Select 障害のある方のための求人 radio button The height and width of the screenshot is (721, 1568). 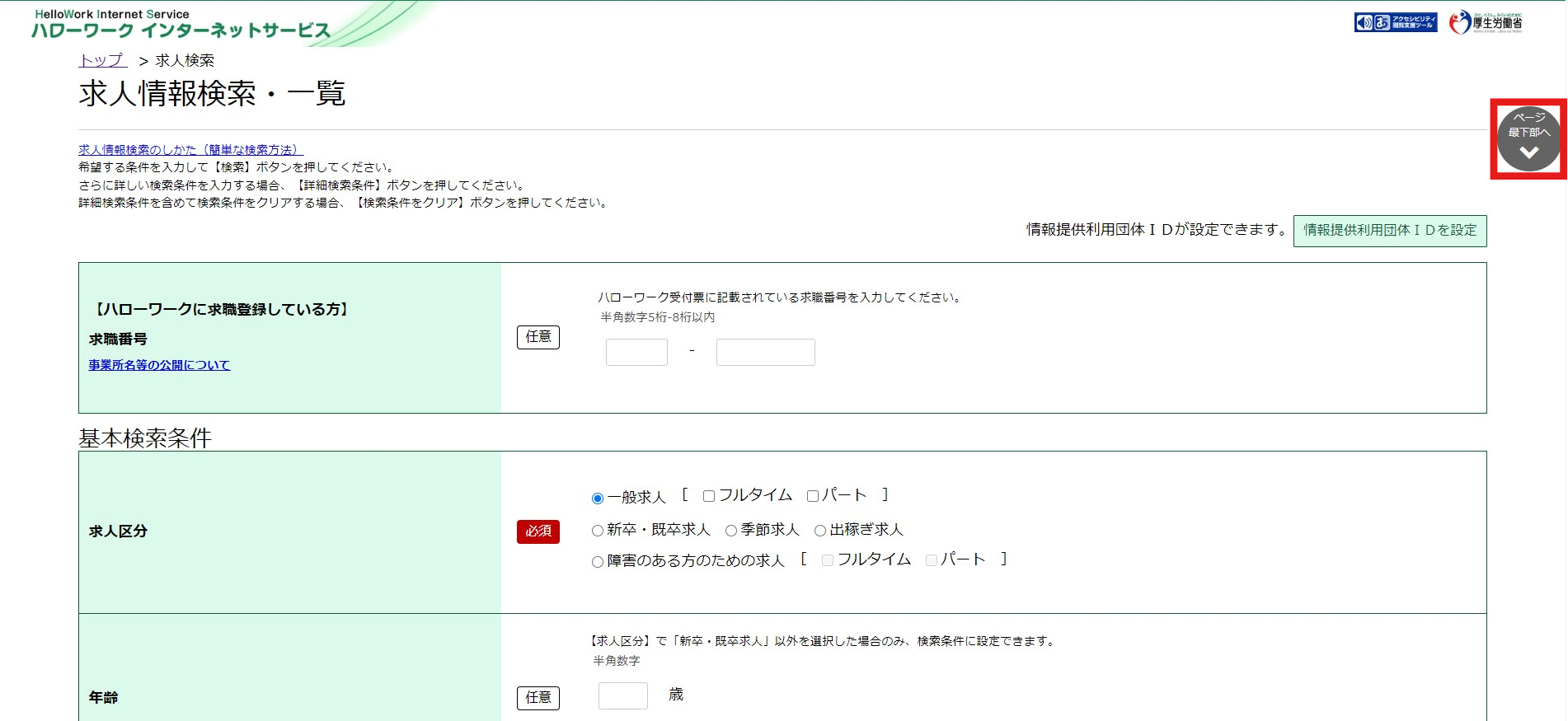598,562
